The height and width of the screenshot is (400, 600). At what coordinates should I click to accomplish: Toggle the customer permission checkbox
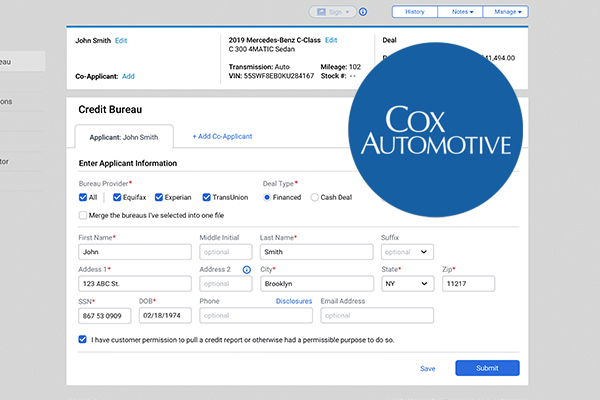pos(83,340)
